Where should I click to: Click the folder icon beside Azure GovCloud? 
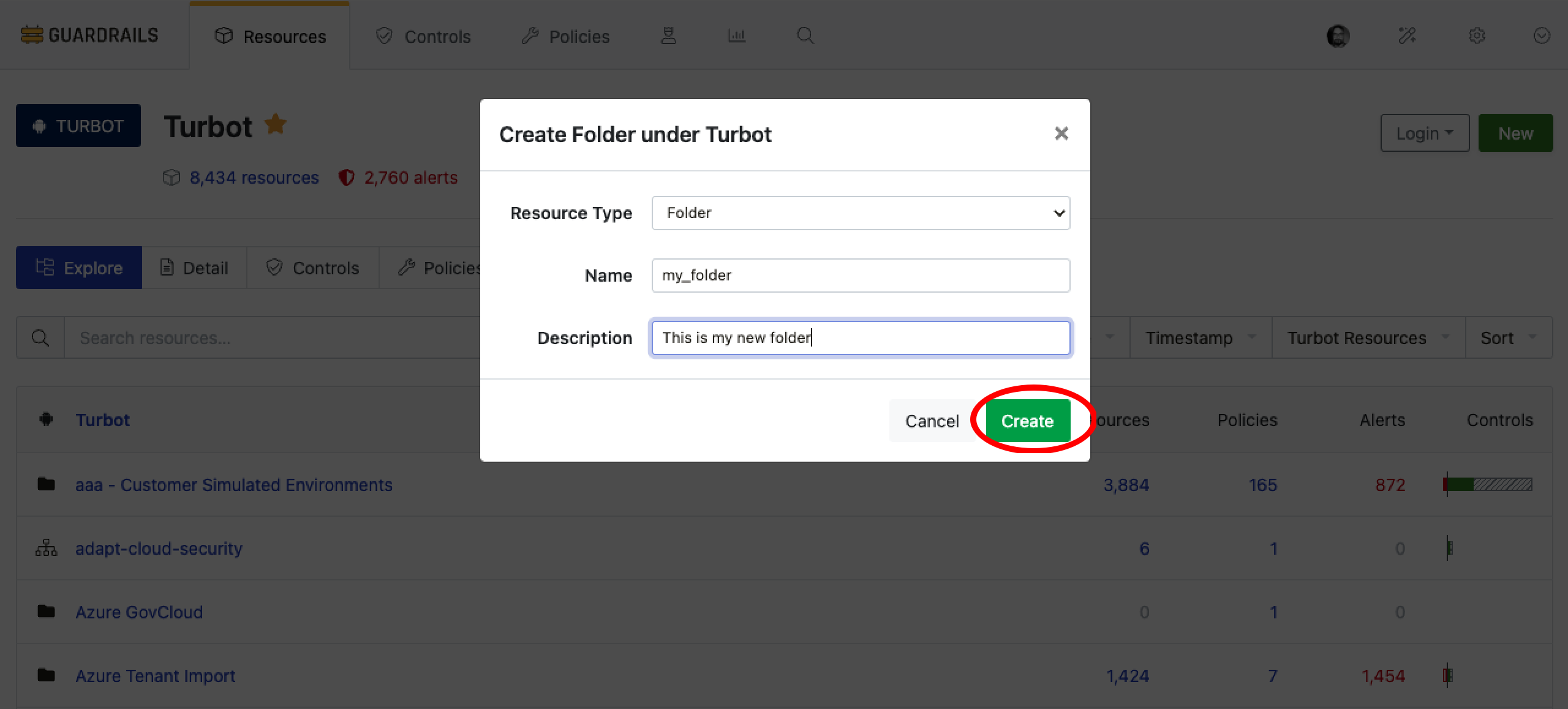(x=45, y=612)
